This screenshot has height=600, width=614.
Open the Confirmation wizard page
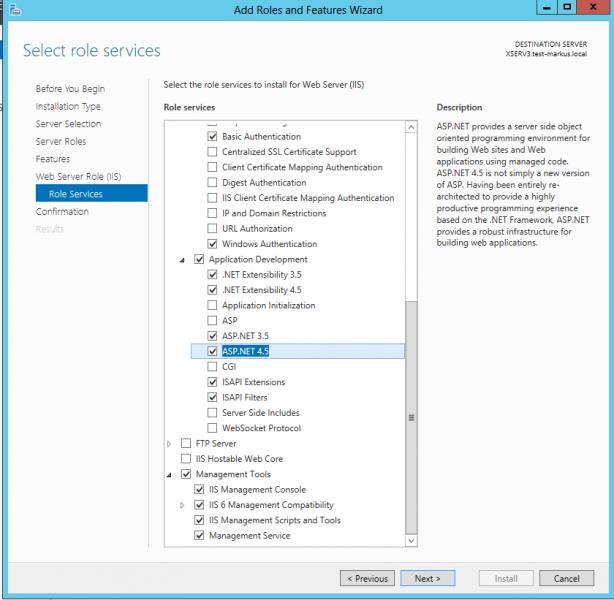click(62, 212)
